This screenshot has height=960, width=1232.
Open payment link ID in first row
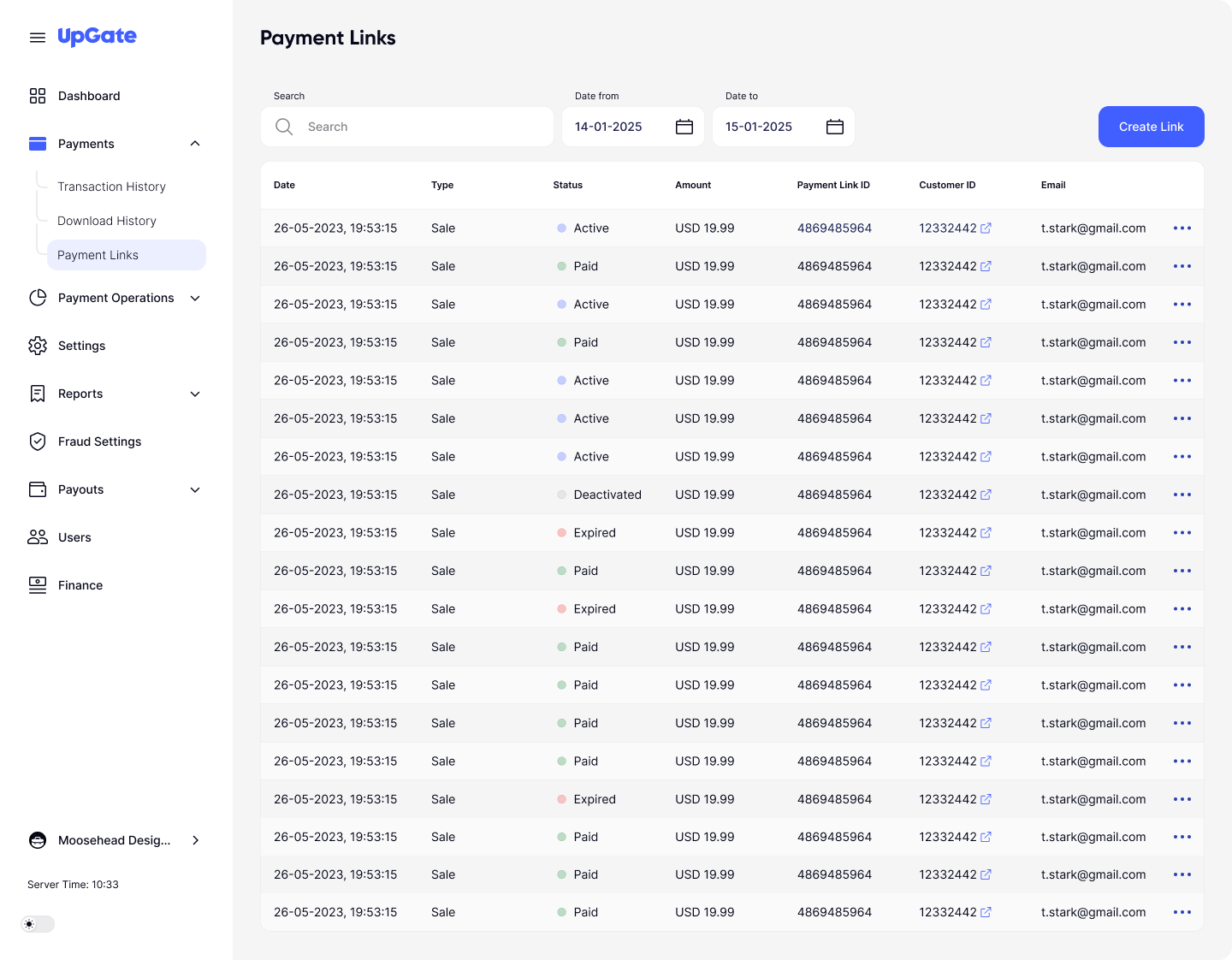tap(834, 228)
